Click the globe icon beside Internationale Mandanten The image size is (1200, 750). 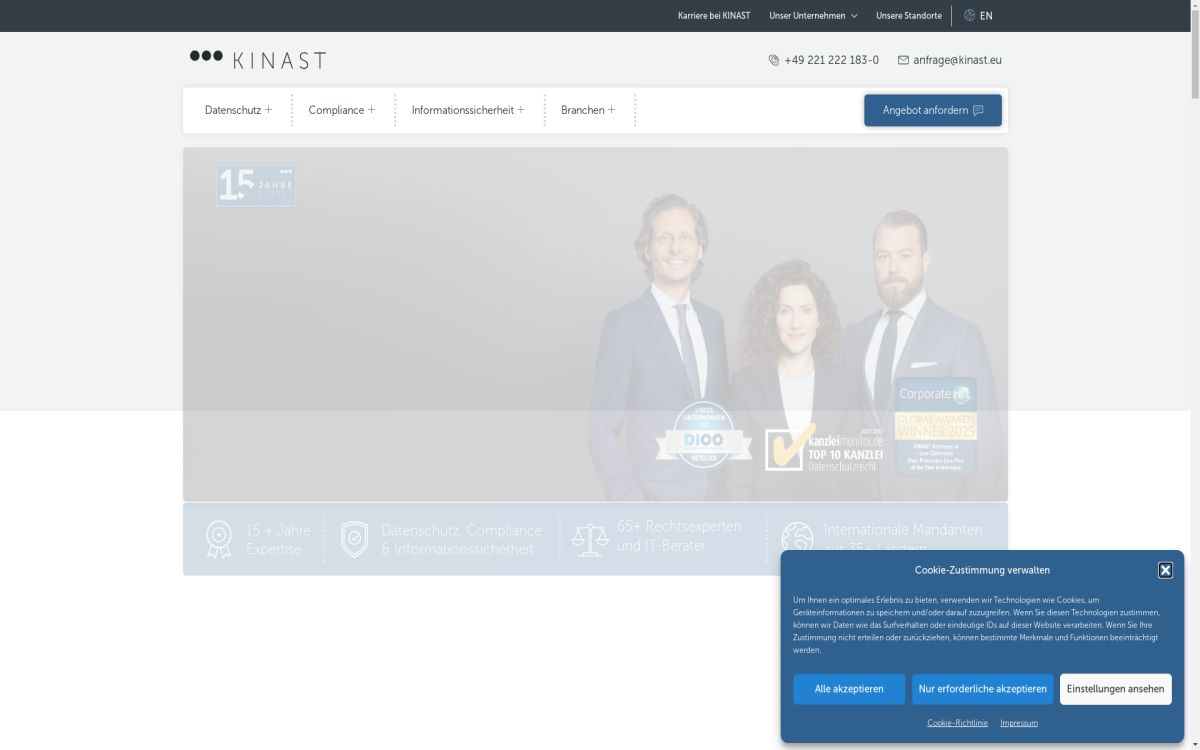point(796,537)
